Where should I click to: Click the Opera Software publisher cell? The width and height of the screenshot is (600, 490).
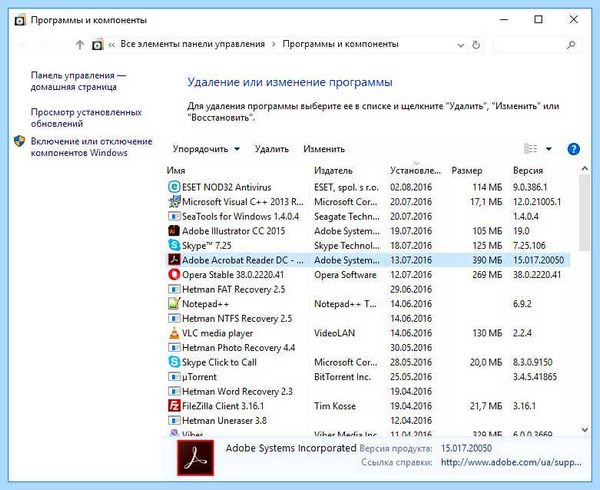click(x=345, y=275)
